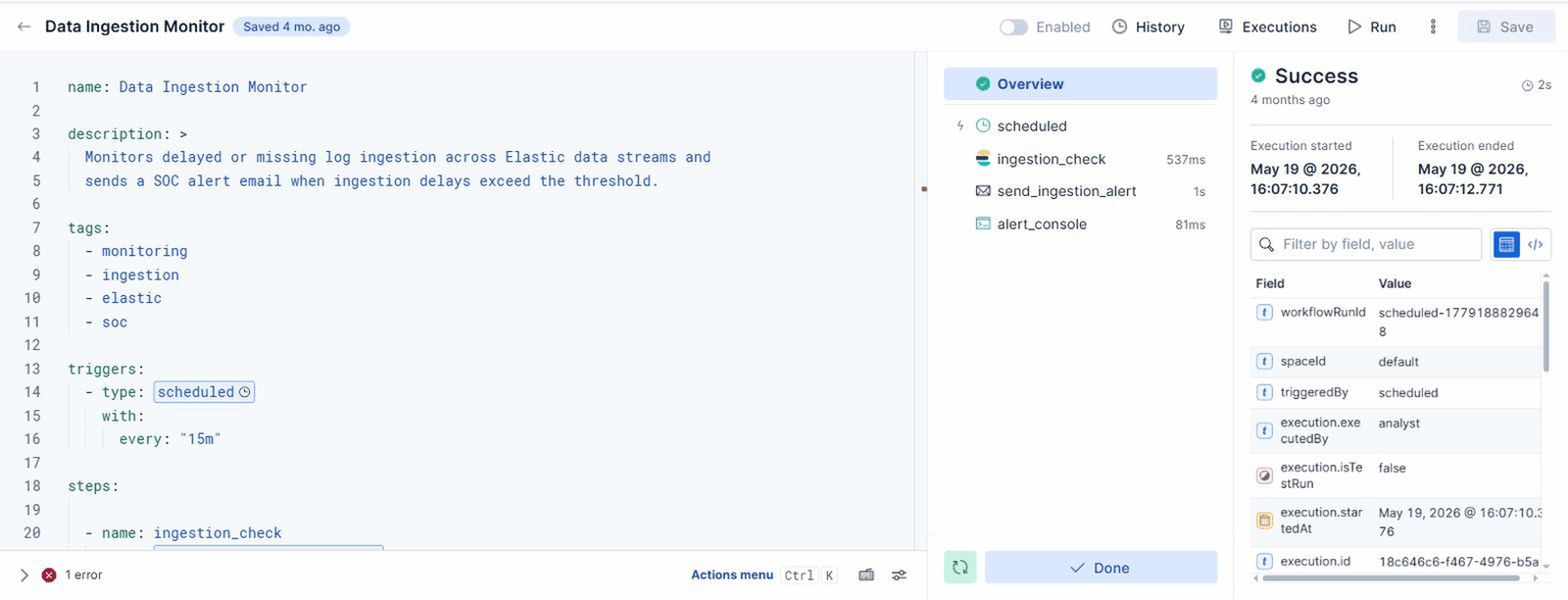Click the clock icon beside scheduled
The width and height of the screenshot is (1568, 600).
(x=983, y=125)
